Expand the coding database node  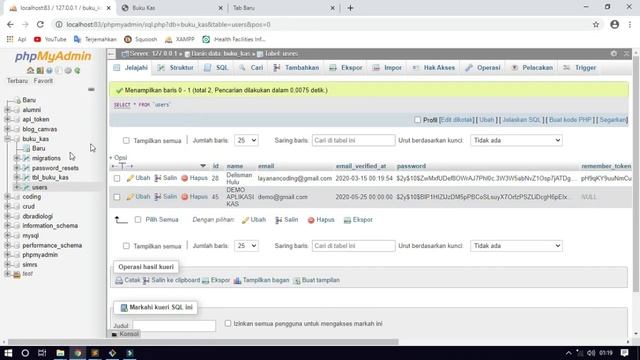click(7, 197)
